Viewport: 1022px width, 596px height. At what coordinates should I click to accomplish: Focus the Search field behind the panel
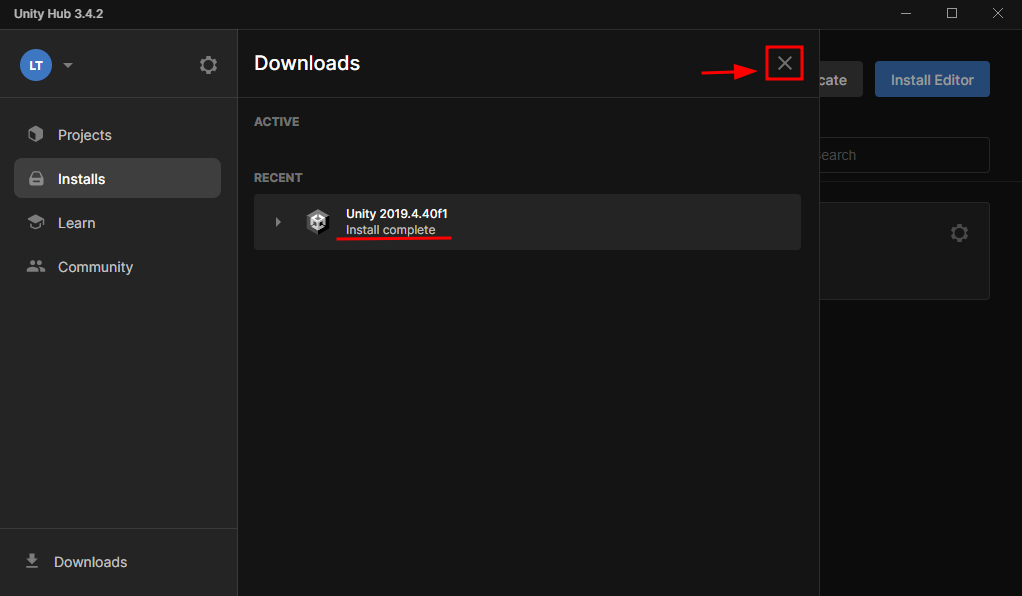click(x=904, y=155)
